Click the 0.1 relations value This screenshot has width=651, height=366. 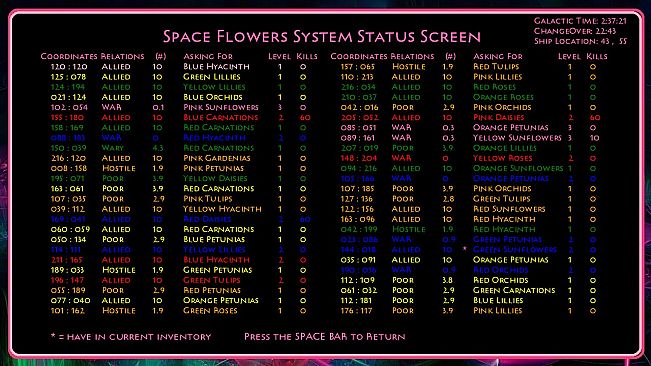[x=158, y=107]
